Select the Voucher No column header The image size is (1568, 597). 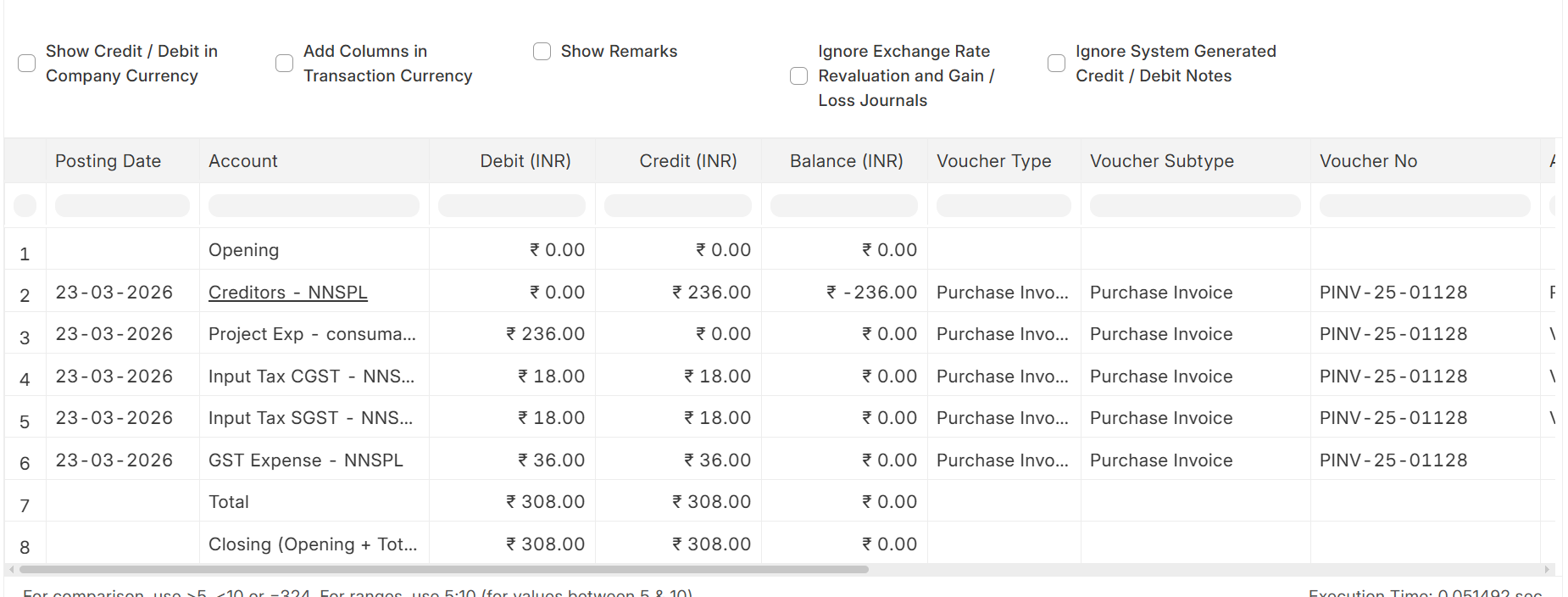1368,161
